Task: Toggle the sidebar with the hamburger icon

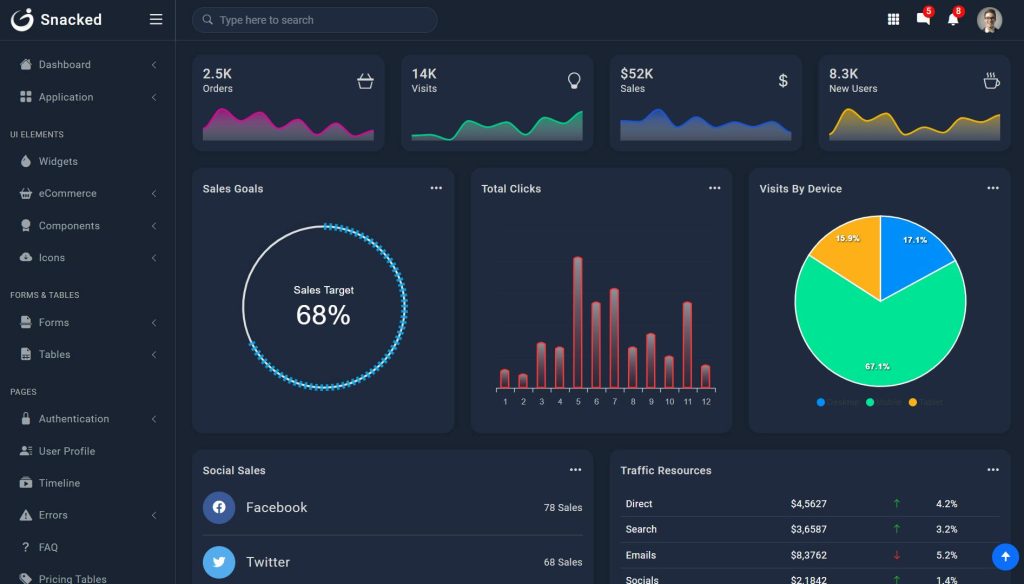Action: pos(155,18)
